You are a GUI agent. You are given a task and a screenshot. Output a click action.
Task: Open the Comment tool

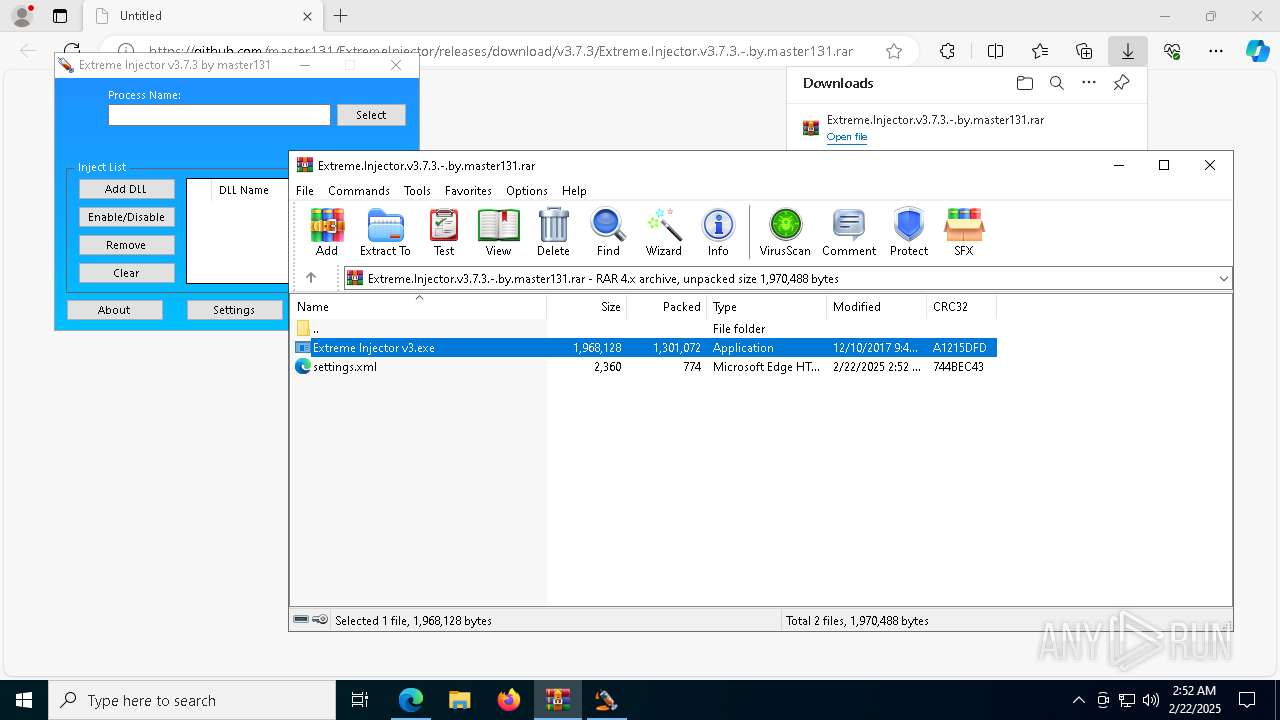coord(849,232)
